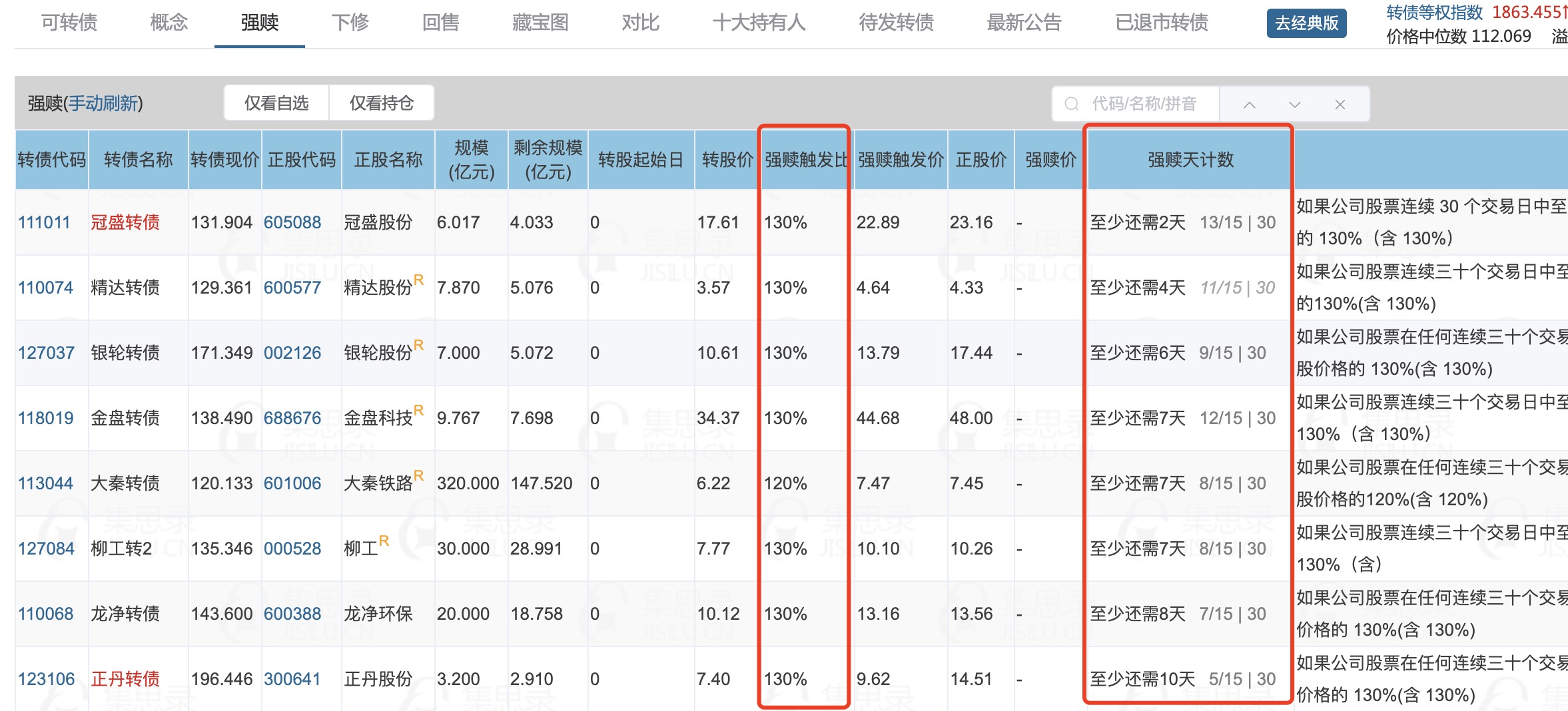Switch to the 下修 tab
1568x711 pixels.
coord(350,23)
